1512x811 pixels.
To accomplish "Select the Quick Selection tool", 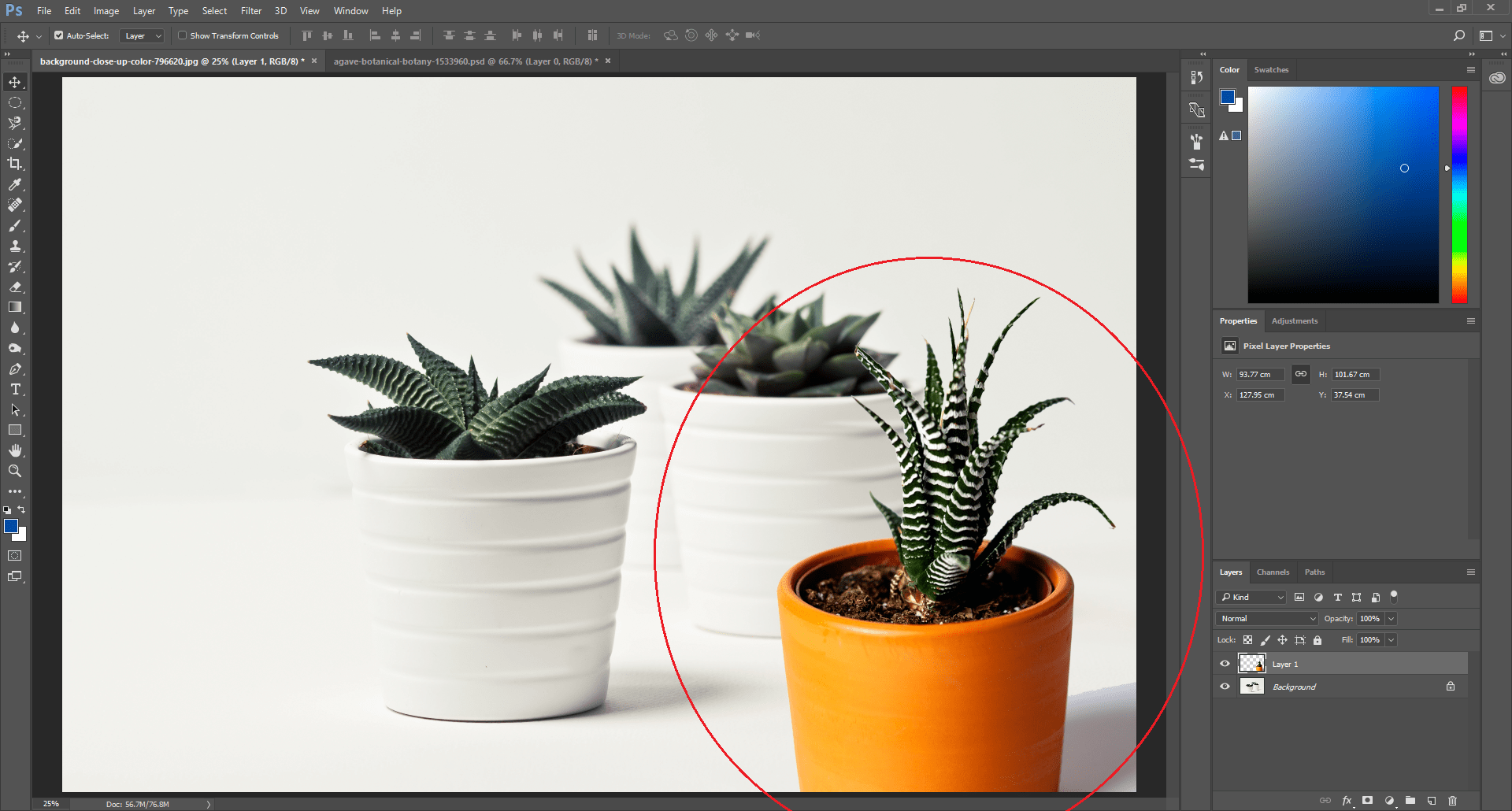I will click(x=15, y=143).
